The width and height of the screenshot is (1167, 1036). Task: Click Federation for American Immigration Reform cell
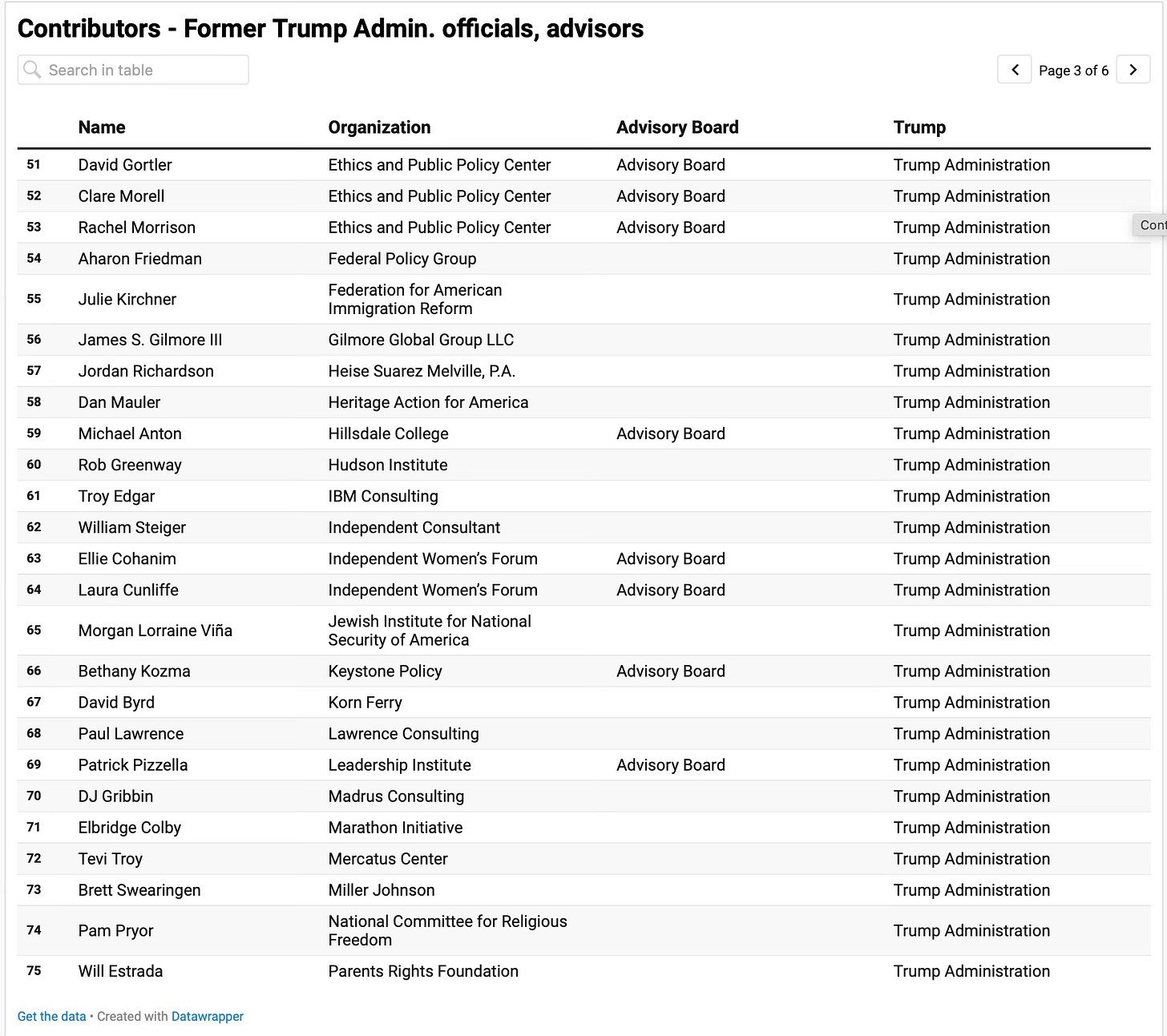pyautogui.click(x=415, y=300)
